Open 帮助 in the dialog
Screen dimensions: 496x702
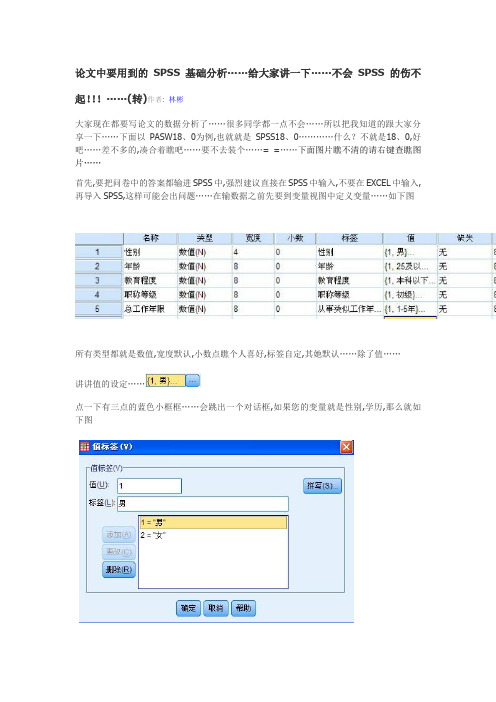(243, 608)
